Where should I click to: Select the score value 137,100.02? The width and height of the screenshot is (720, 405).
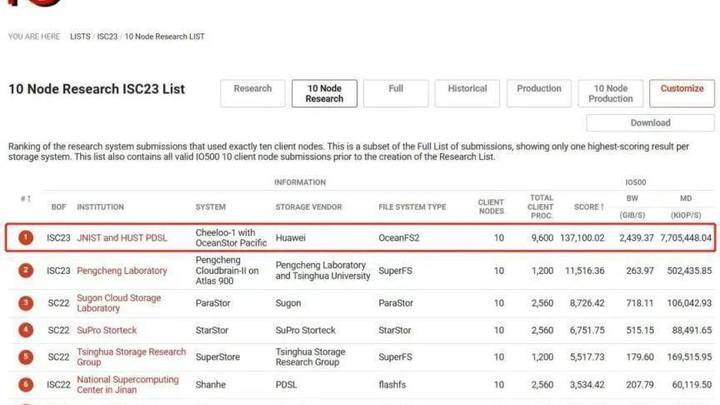tap(582, 238)
